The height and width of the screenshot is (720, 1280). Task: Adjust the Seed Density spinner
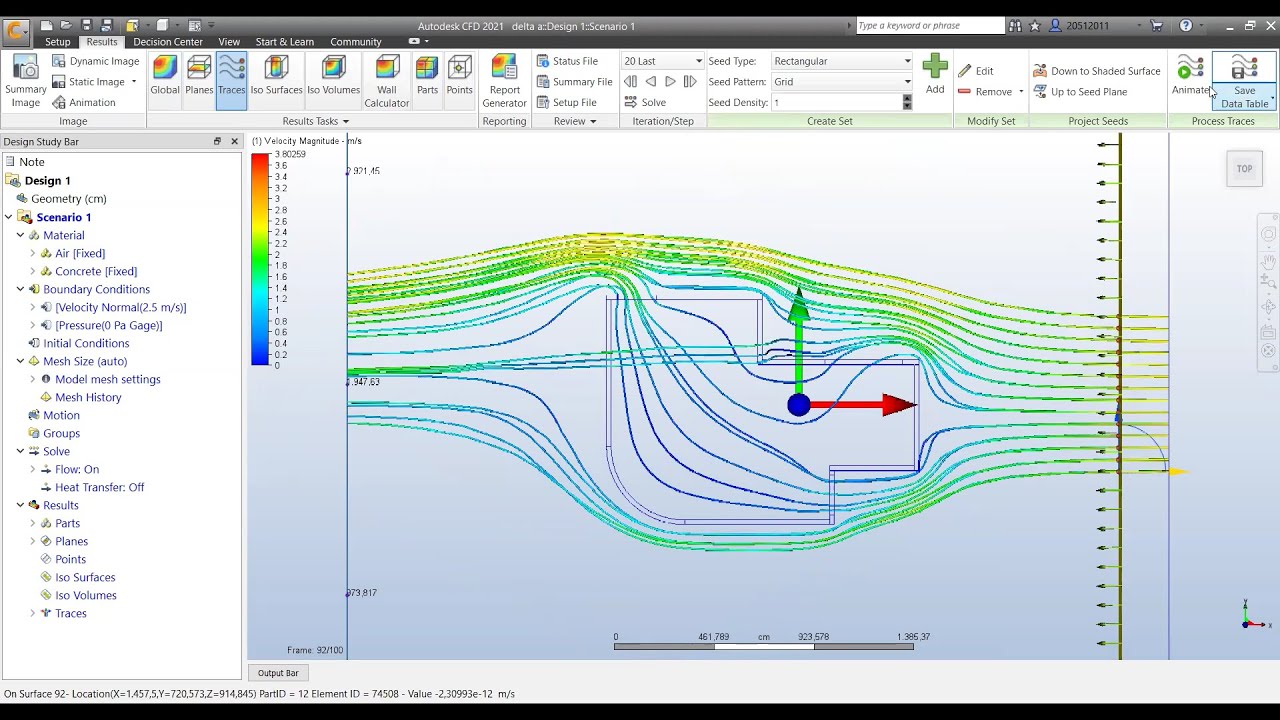[907, 102]
